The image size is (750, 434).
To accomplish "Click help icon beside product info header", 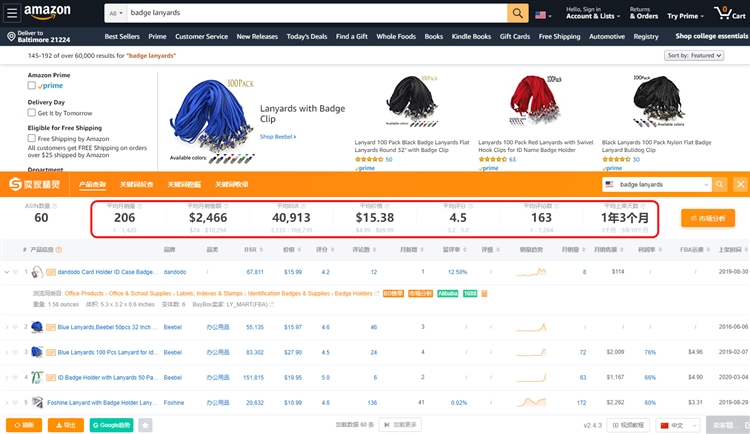I will (59, 250).
